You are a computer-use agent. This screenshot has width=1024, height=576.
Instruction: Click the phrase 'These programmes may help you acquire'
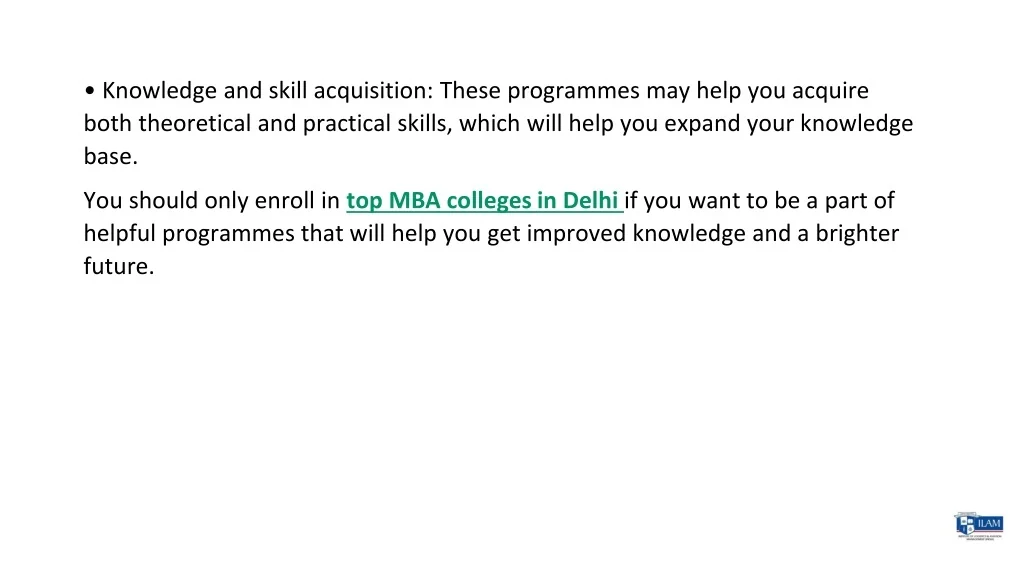654,91
